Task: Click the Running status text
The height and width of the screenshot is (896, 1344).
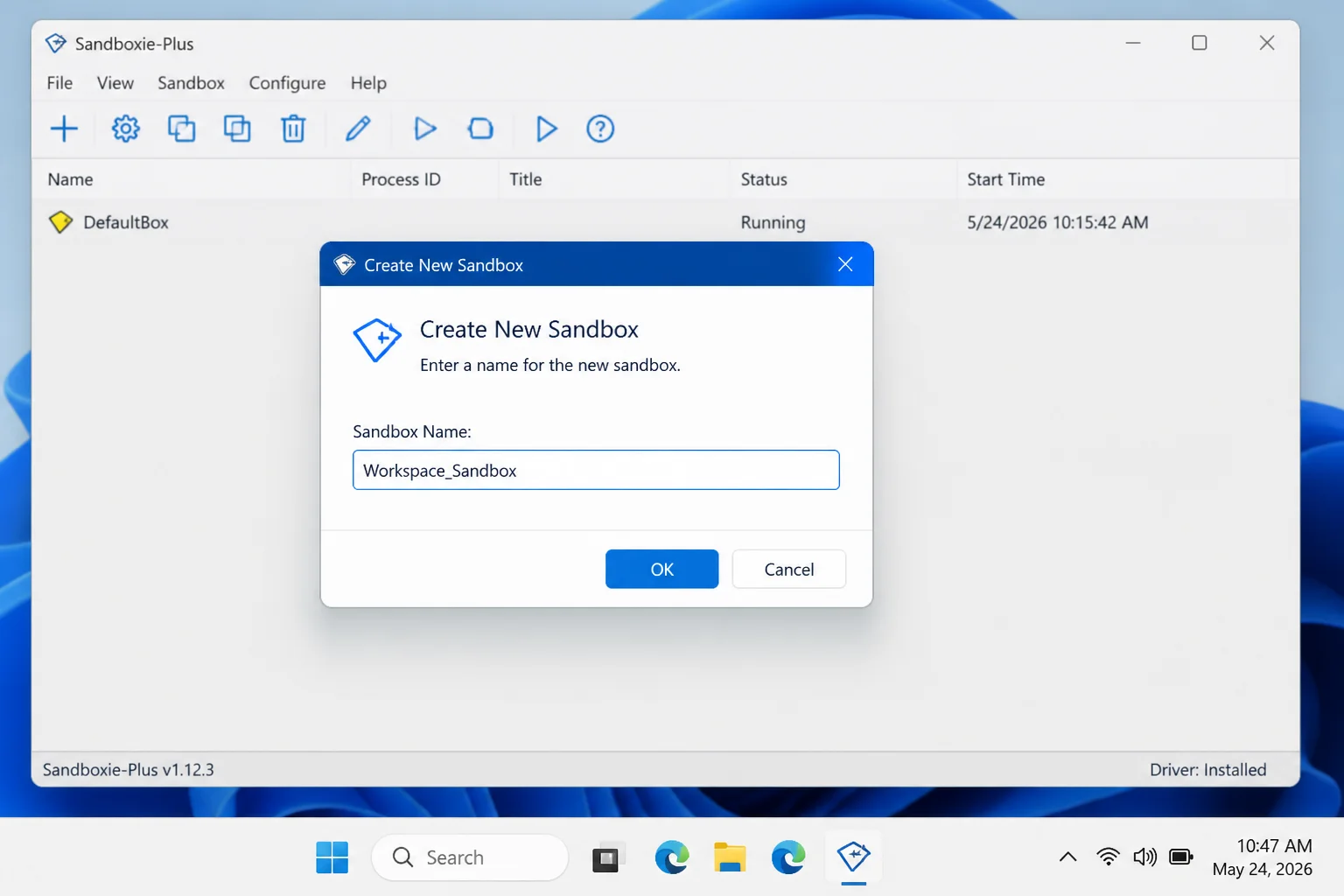Action: click(x=773, y=222)
